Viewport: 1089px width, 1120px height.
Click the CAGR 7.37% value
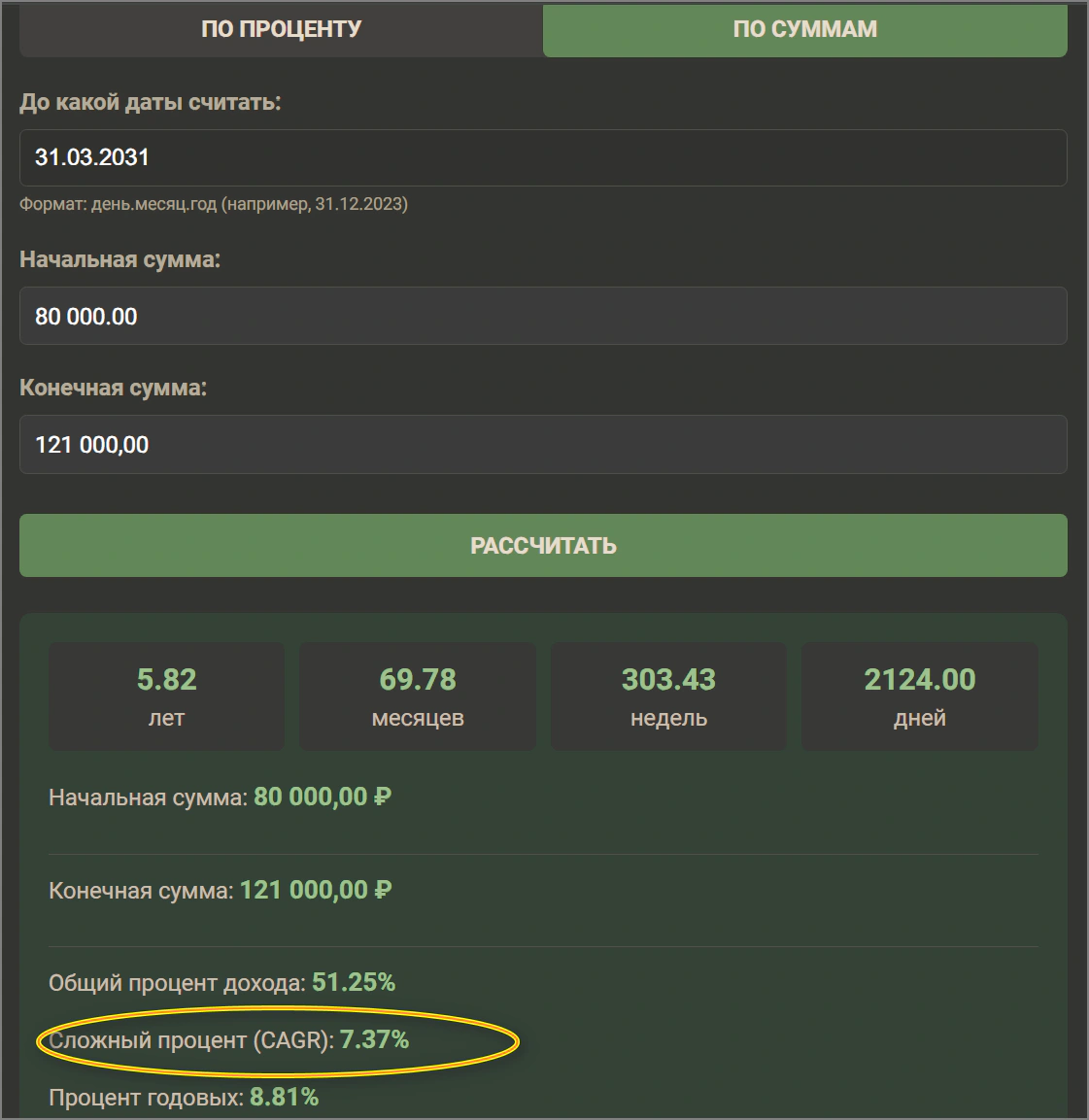click(374, 1040)
